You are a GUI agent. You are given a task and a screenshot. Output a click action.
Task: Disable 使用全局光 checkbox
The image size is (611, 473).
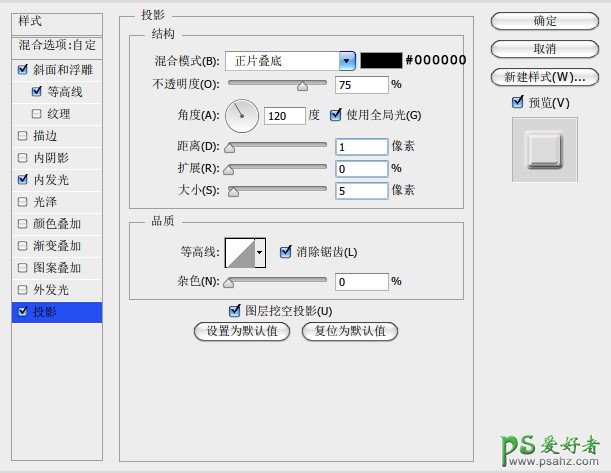tap(335, 115)
